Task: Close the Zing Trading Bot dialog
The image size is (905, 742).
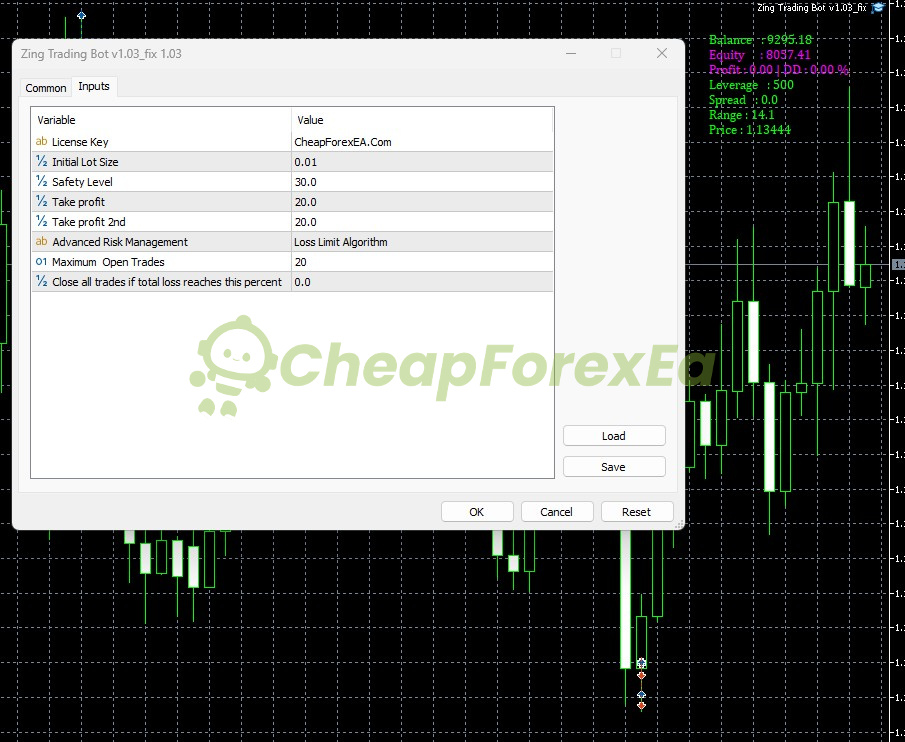Action: point(662,53)
